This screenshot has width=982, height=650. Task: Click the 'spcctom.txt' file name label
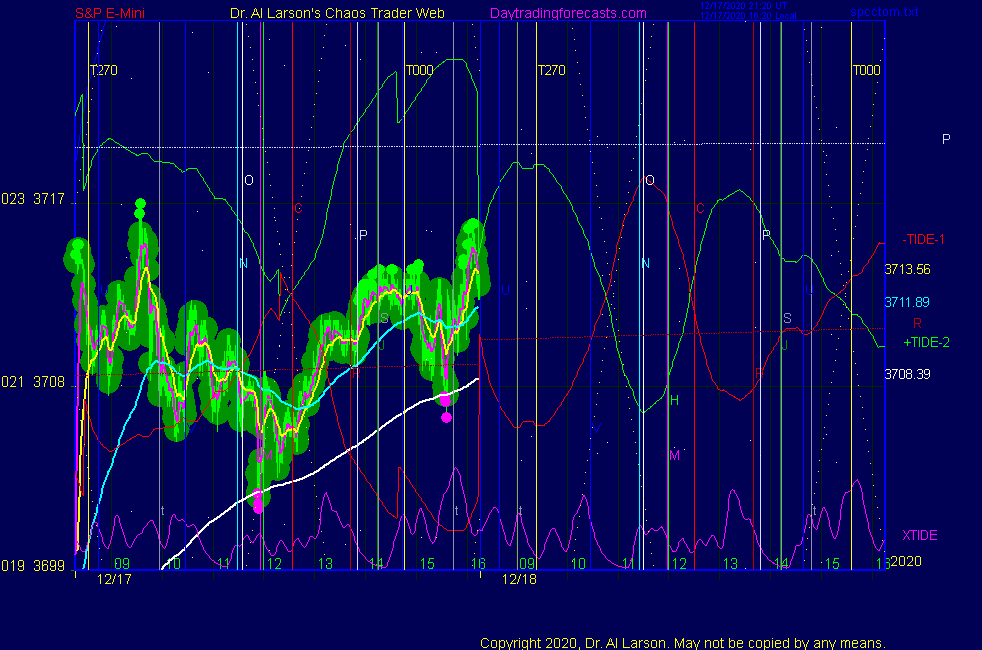click(x=884, y=12)
